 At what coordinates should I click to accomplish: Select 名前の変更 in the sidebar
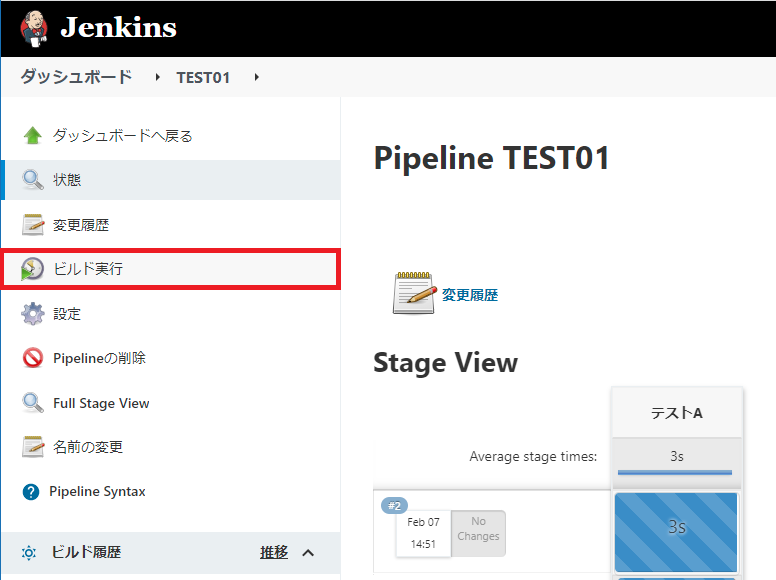click(x=88, y=447)
